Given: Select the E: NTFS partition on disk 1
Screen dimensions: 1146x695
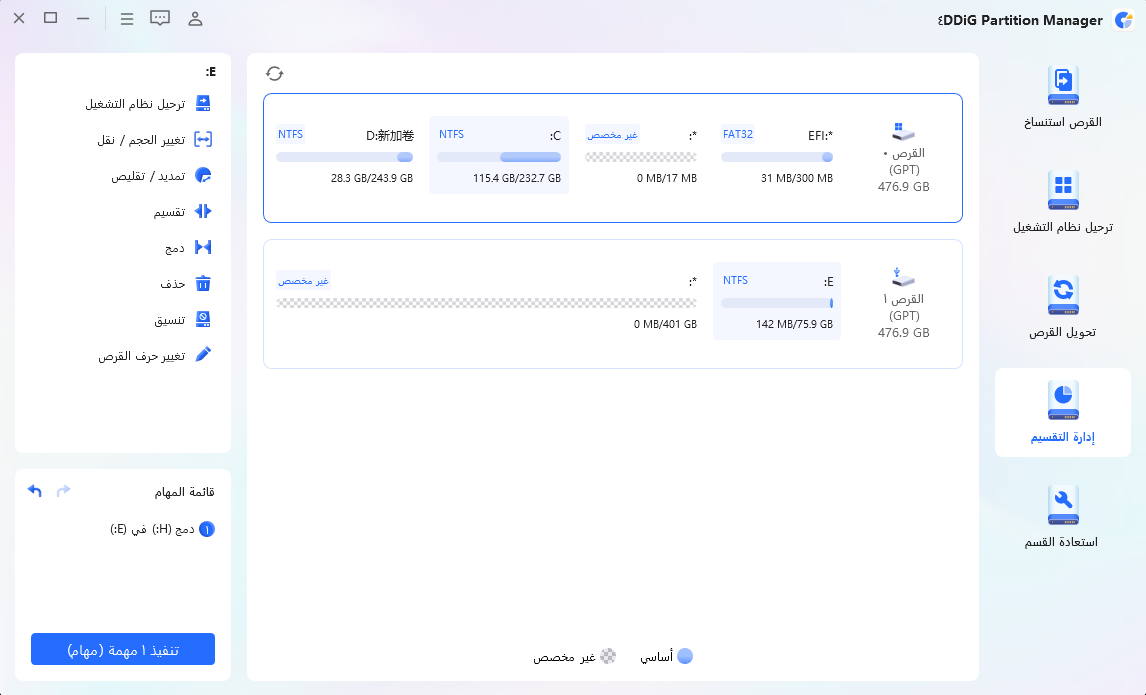Looking at the screenshot, I should 778,302.
